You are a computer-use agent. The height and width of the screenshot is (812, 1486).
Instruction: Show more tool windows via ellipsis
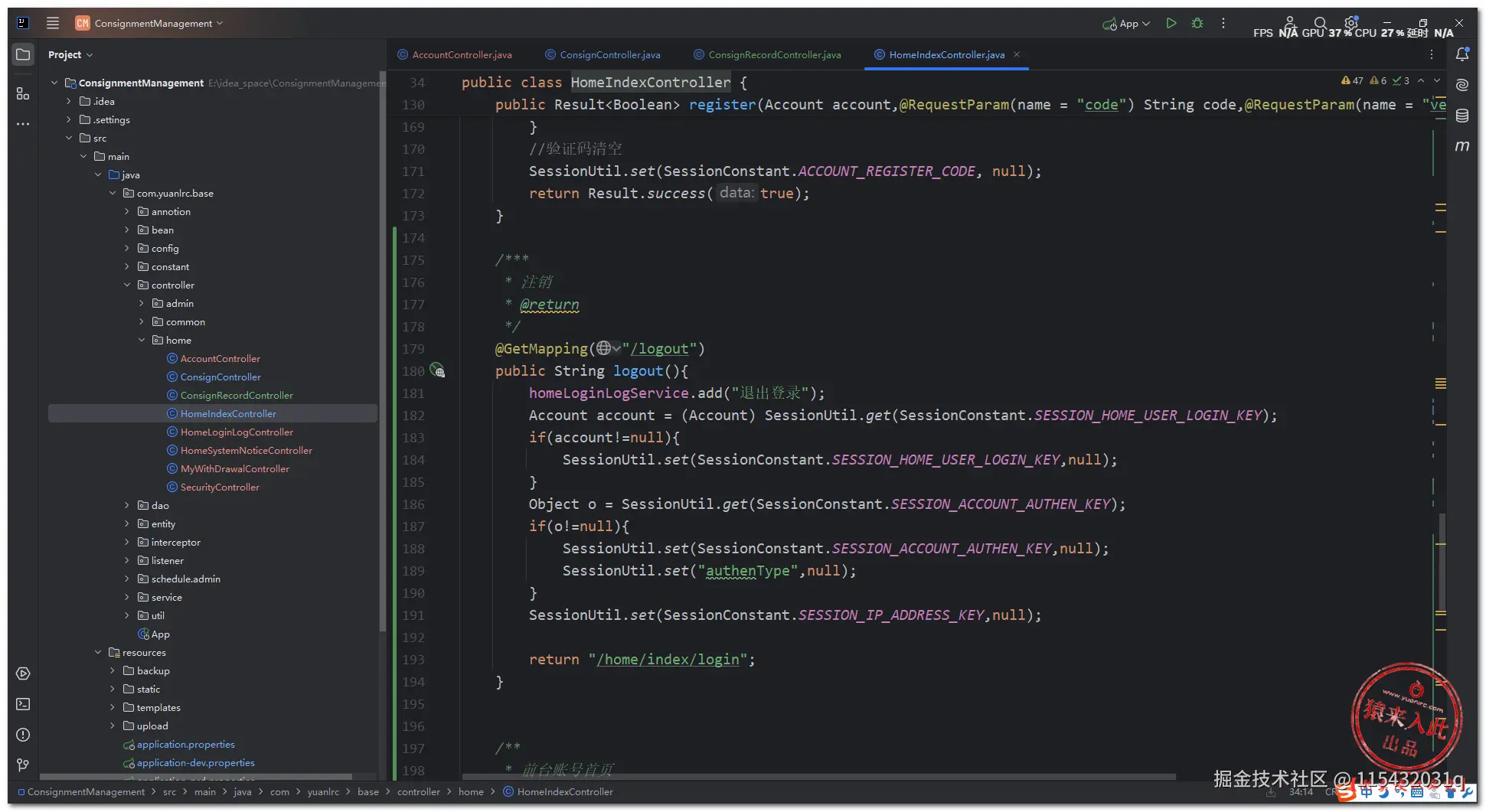(x=23, y=123)
